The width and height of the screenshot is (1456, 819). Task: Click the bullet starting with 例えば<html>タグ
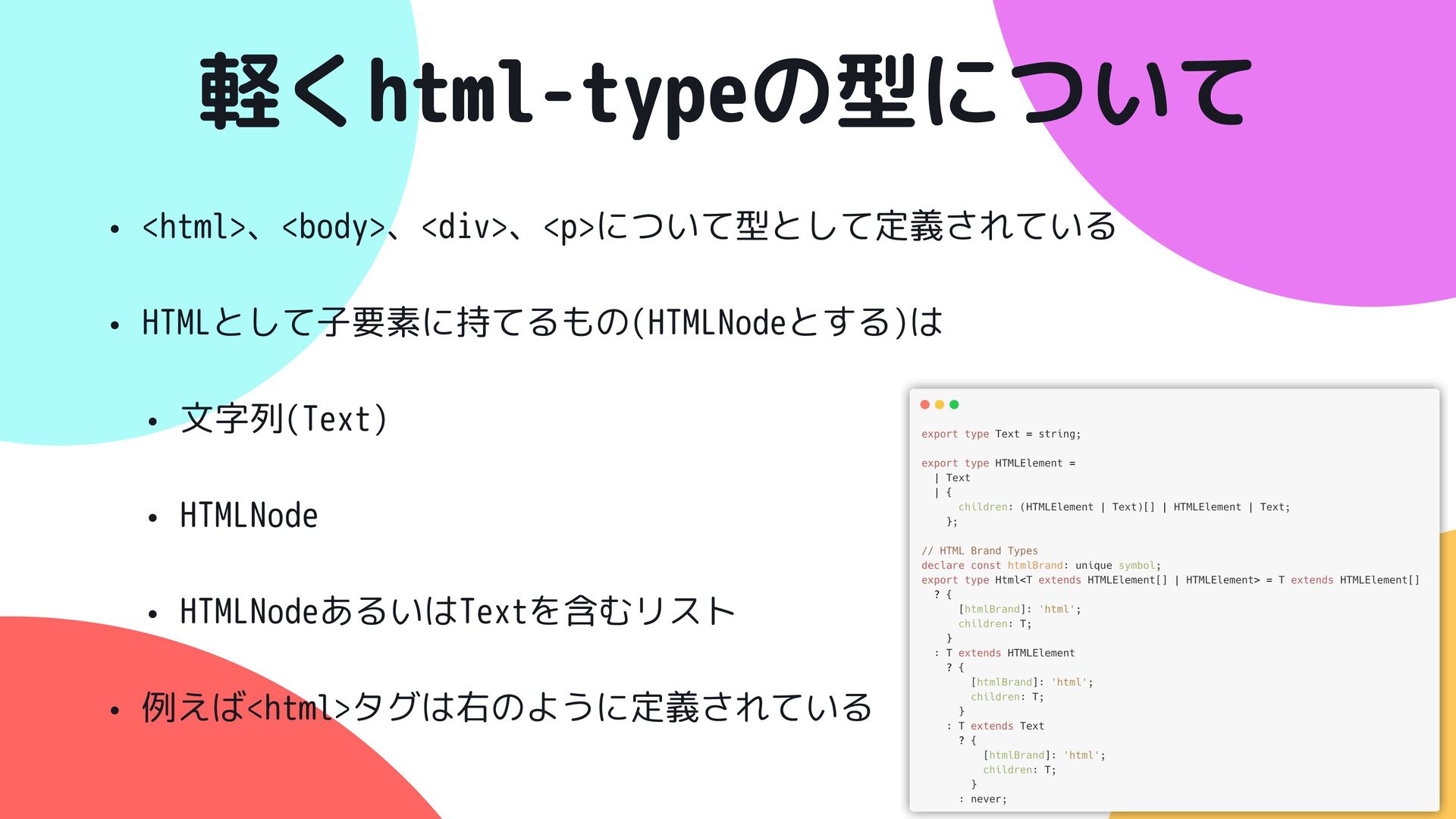507,708
